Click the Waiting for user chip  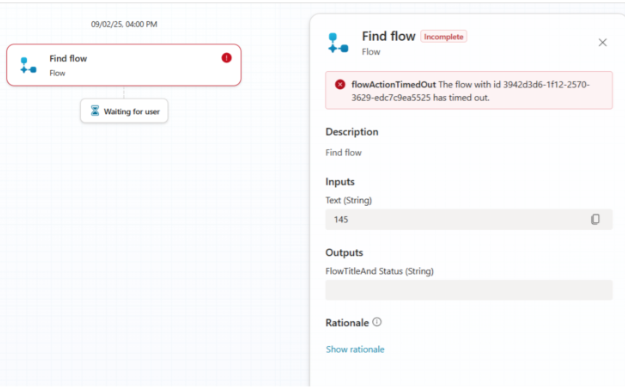(x=124, y=111)
